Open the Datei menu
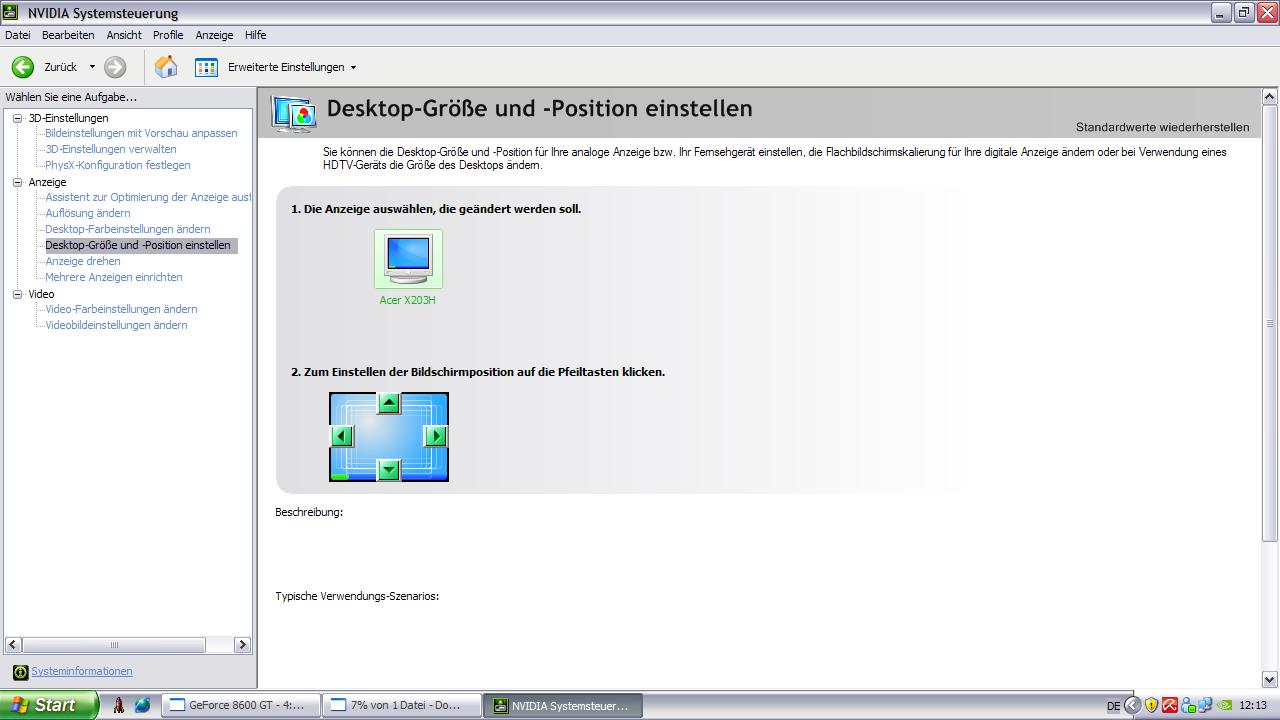The height and width of the screenshot is (720, 1280). point(18,35)
